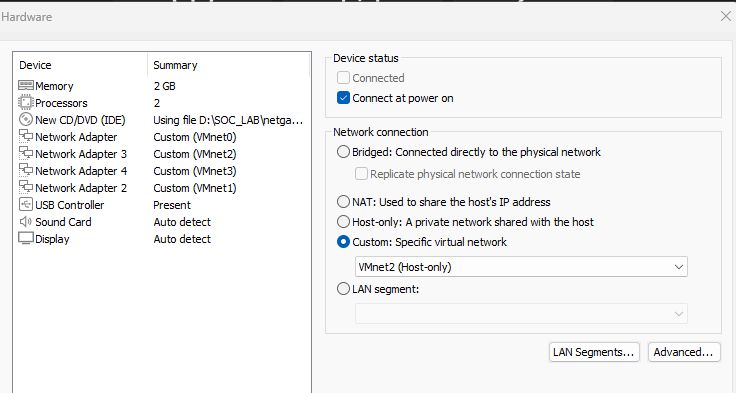Select the Sound Card speaker icon

point(26,221)
